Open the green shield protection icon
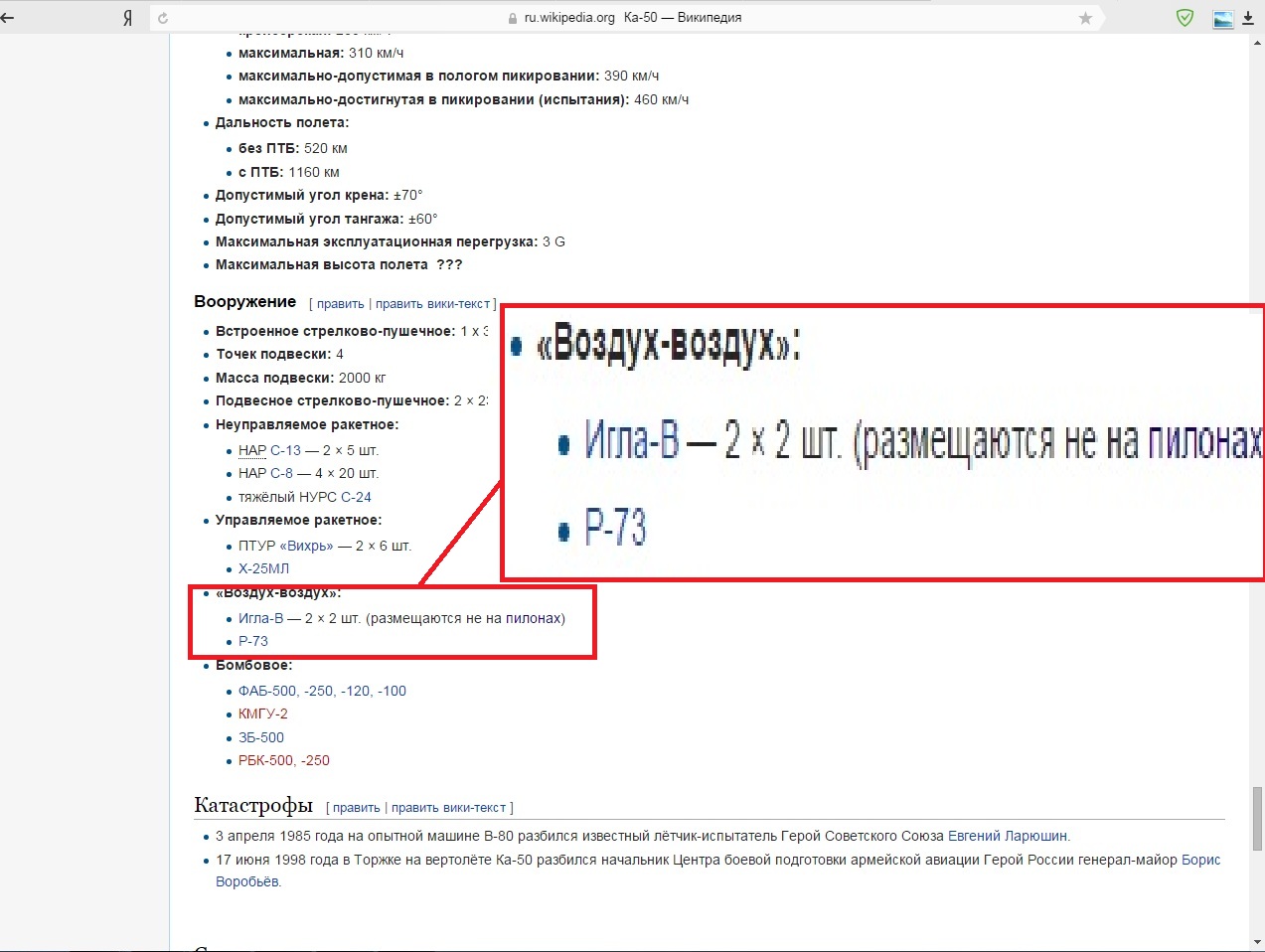The height and width of the screenshot is (952, 1265). [1185, 18]
